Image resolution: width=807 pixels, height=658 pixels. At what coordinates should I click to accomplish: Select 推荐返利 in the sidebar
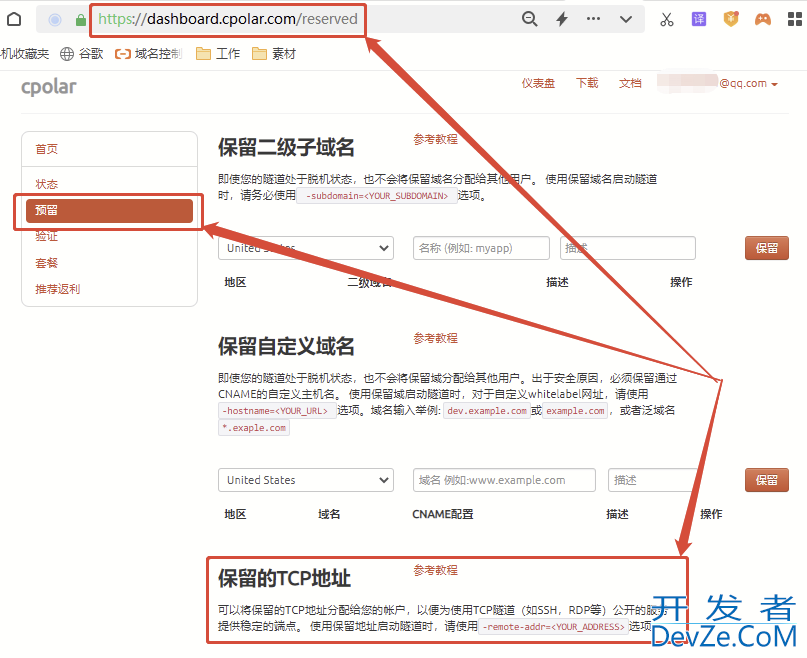tap(58, 289)
